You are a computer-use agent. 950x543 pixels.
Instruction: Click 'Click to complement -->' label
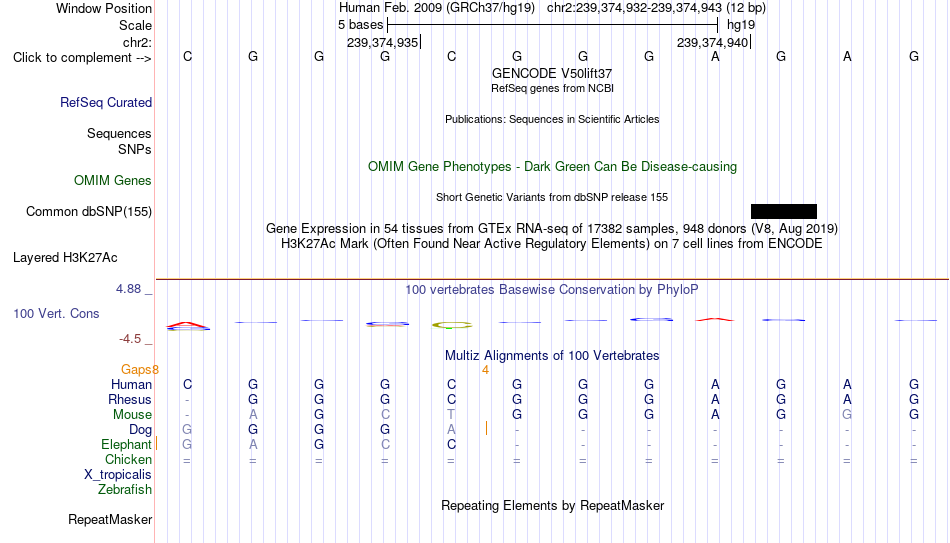82,58
